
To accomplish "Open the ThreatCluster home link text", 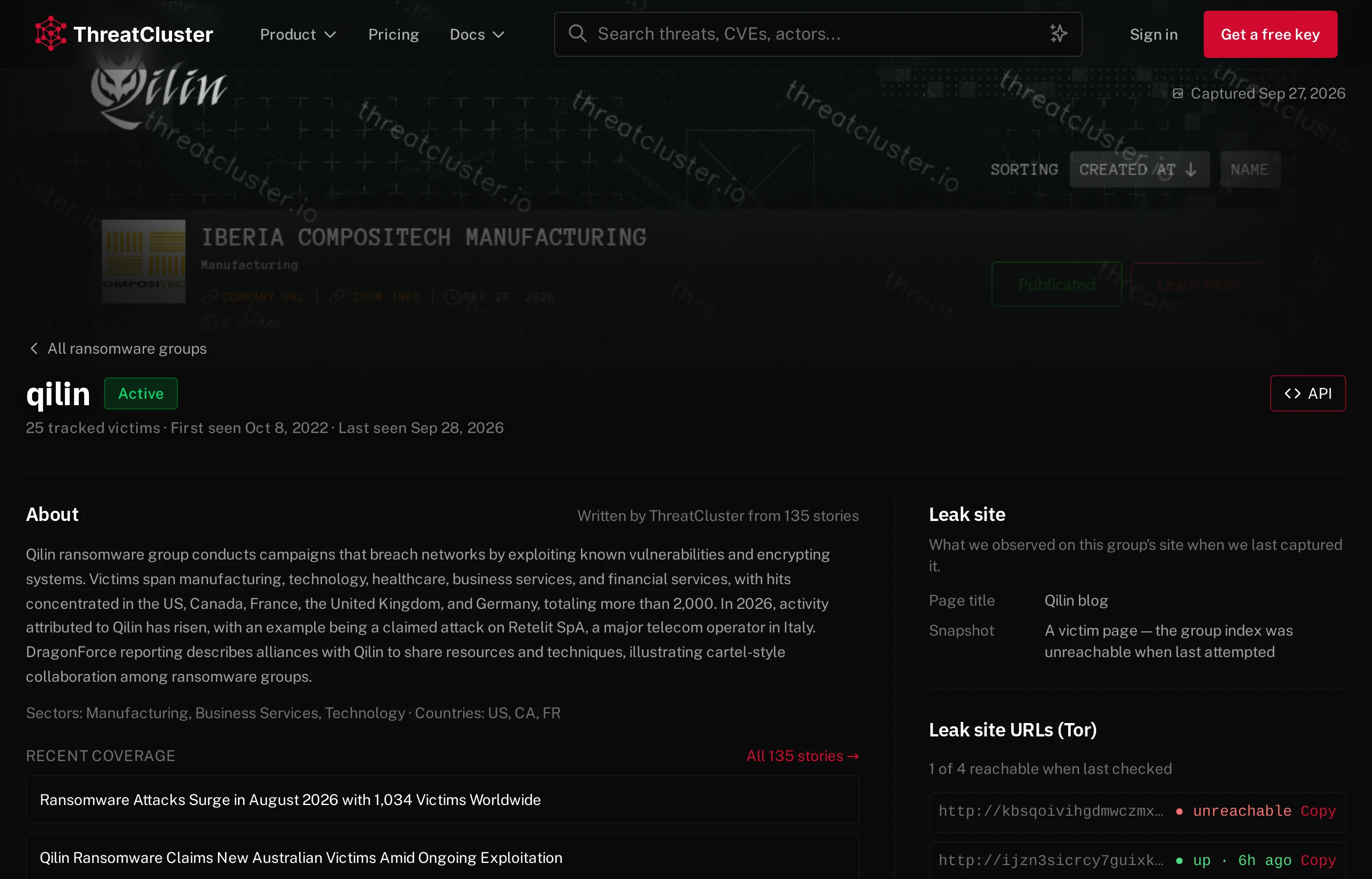I will 143,34.
